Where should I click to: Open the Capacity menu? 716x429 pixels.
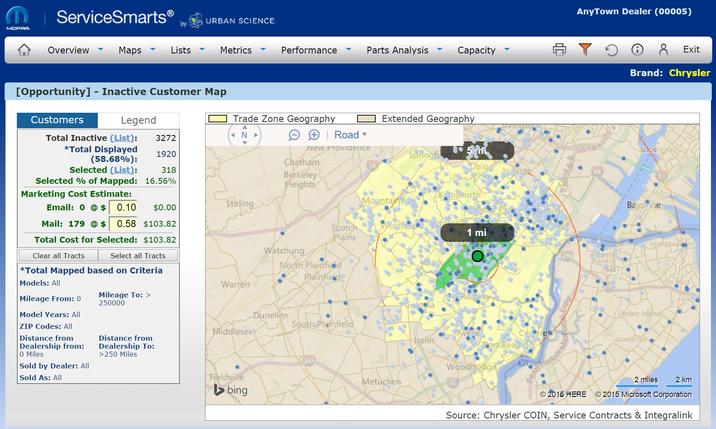[x=476, y=50]
